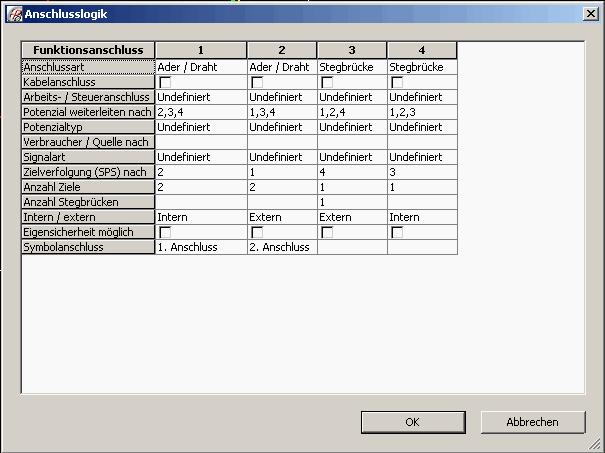605x453 pixels.
Task: Check Kabelanschluss box for connection 1
Action: pos(165,82)
